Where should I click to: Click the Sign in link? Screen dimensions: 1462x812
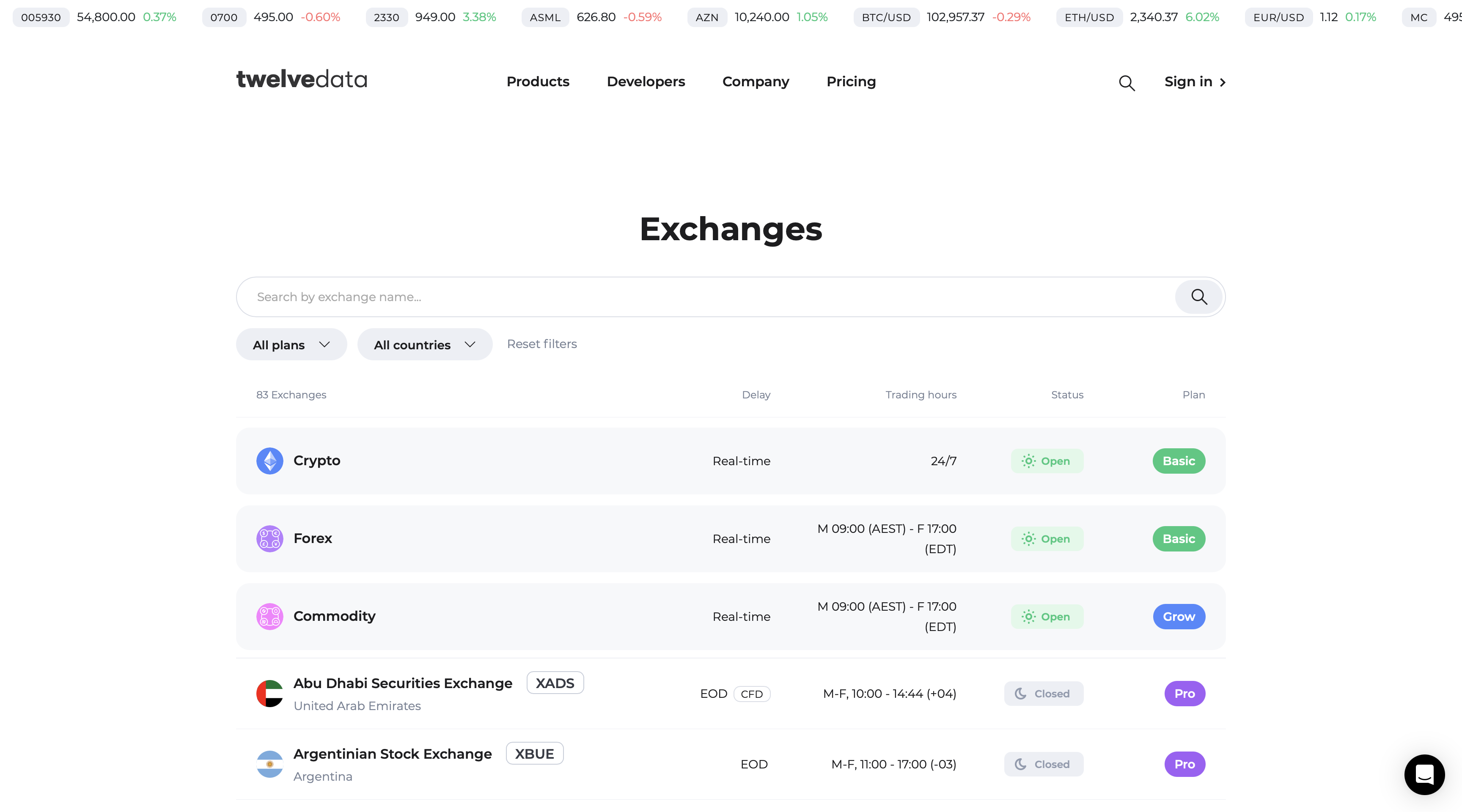[1194, 82]
